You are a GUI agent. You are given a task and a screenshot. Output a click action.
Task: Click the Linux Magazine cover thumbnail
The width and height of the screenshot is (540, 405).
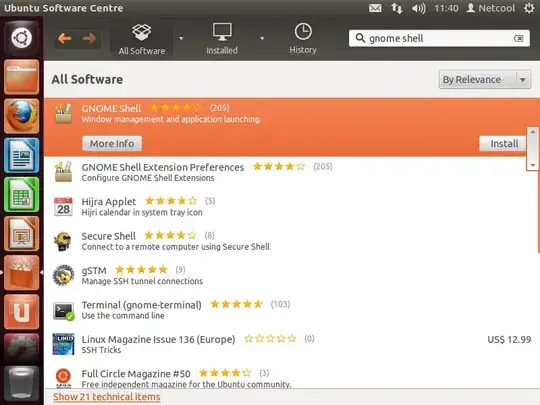[63, 344]
